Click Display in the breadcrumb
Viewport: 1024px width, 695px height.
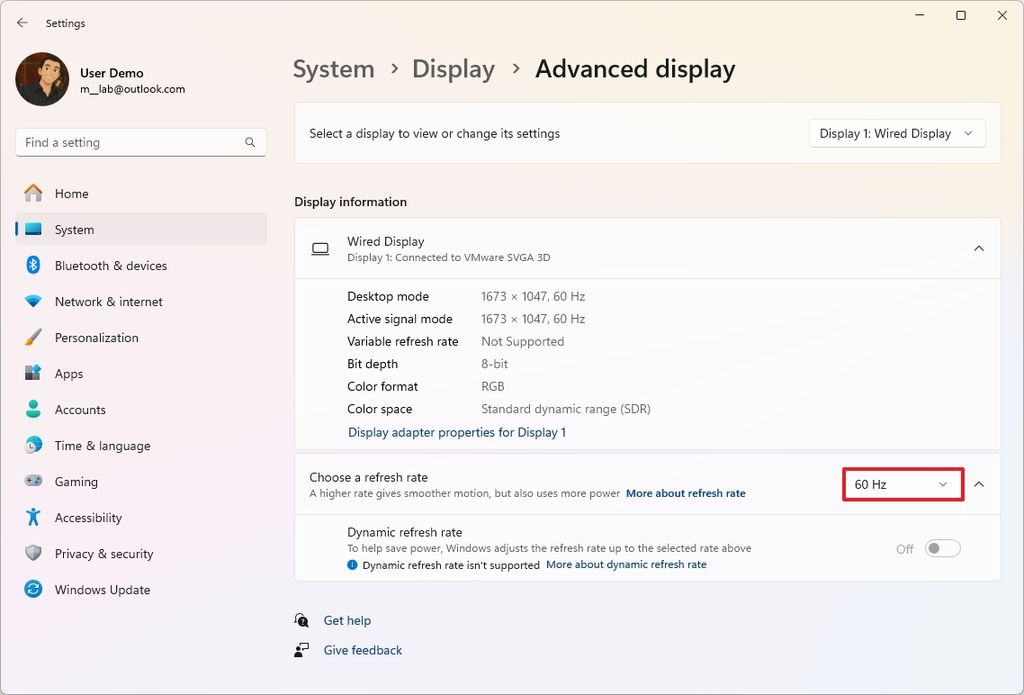tap(453, 69)
